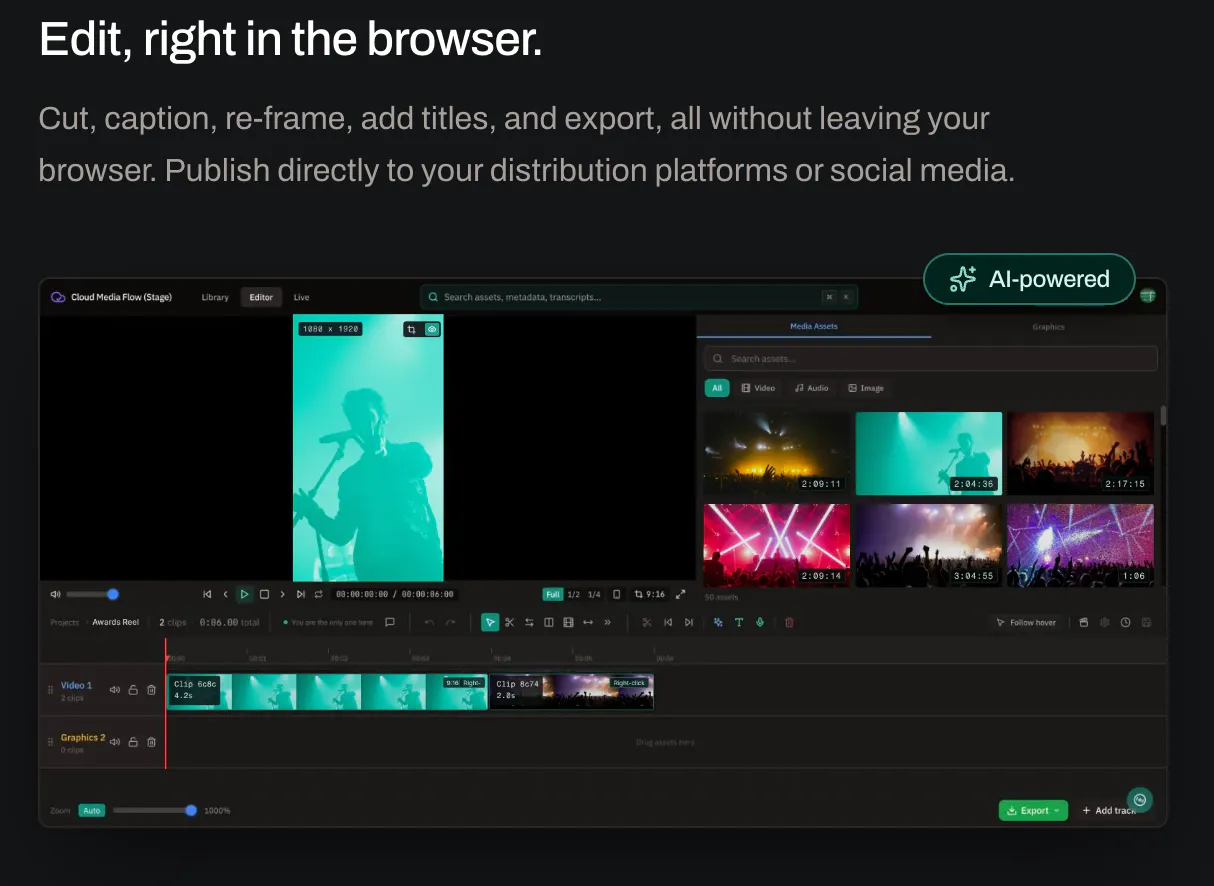The width and height of the screenshot is (1214, 886).
Task: Jump to the start of the video
Action: tap(207, 594)
